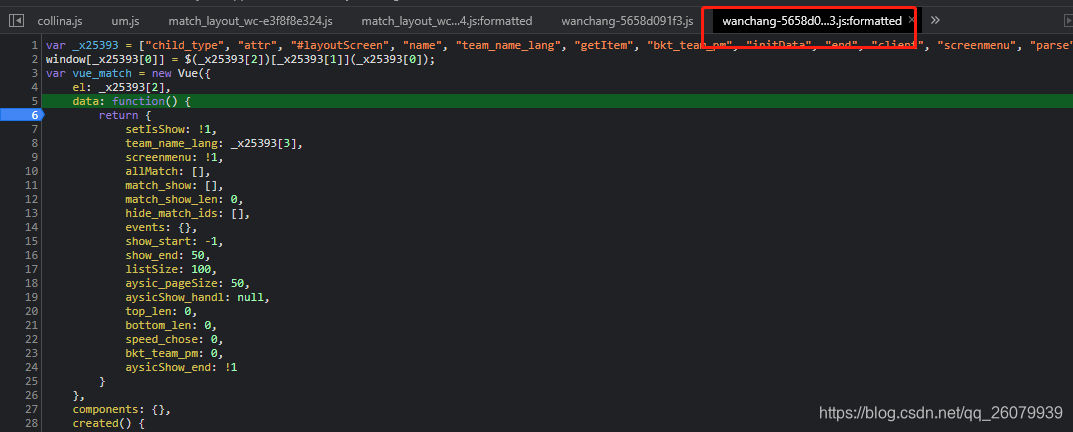Open the collina.js tab
The height and width of the screenshot is (432, 1073).
click(60, 21)
